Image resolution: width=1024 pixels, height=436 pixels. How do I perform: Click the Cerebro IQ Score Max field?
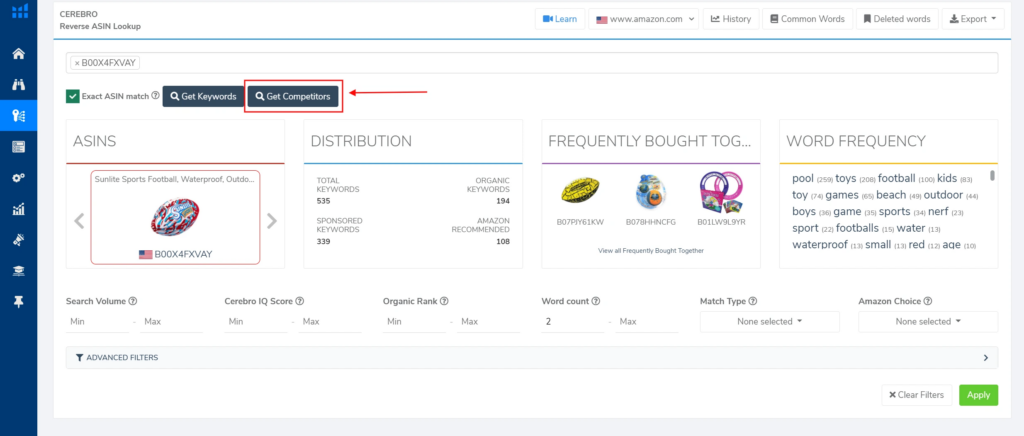point(329,322)
